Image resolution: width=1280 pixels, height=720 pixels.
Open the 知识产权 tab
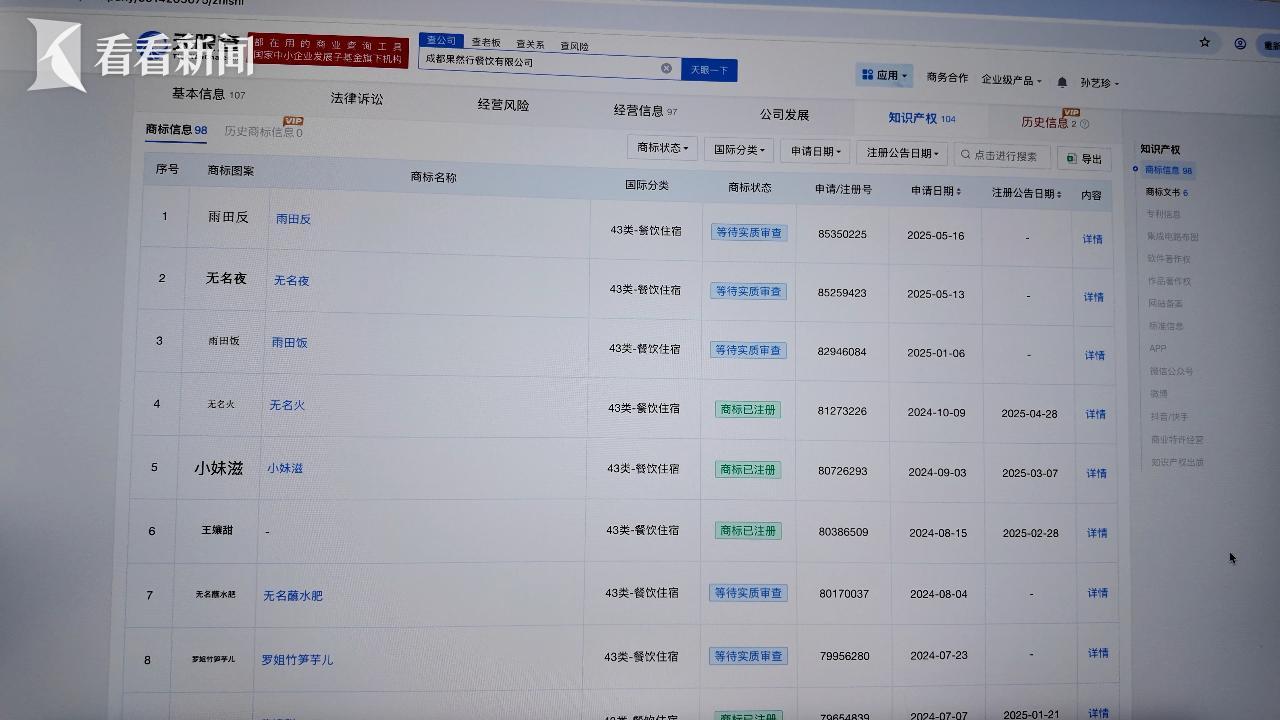point(921,118)
